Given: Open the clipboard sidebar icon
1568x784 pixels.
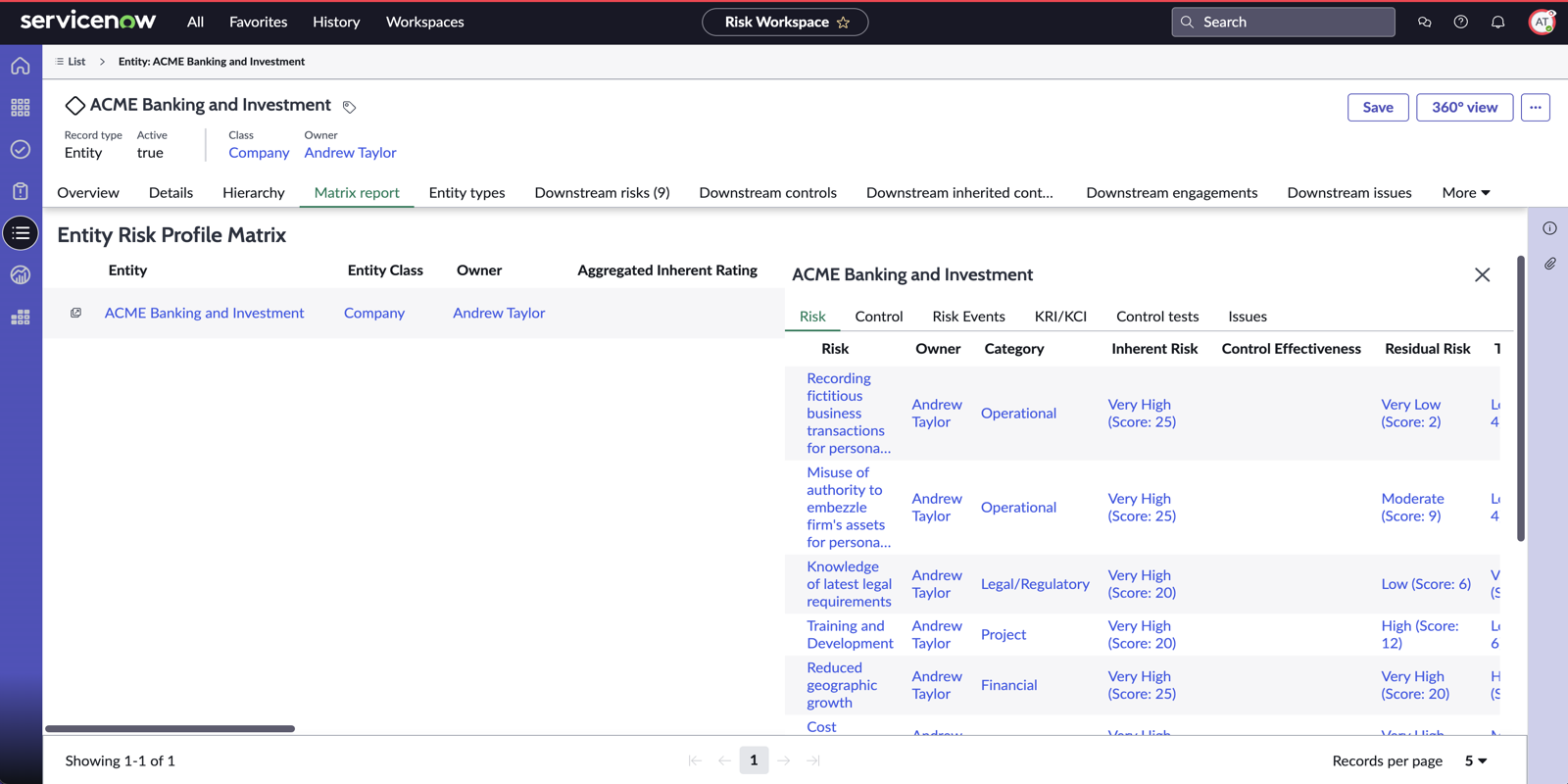Looking at the screenshot, I should click(x=21, y=191).
